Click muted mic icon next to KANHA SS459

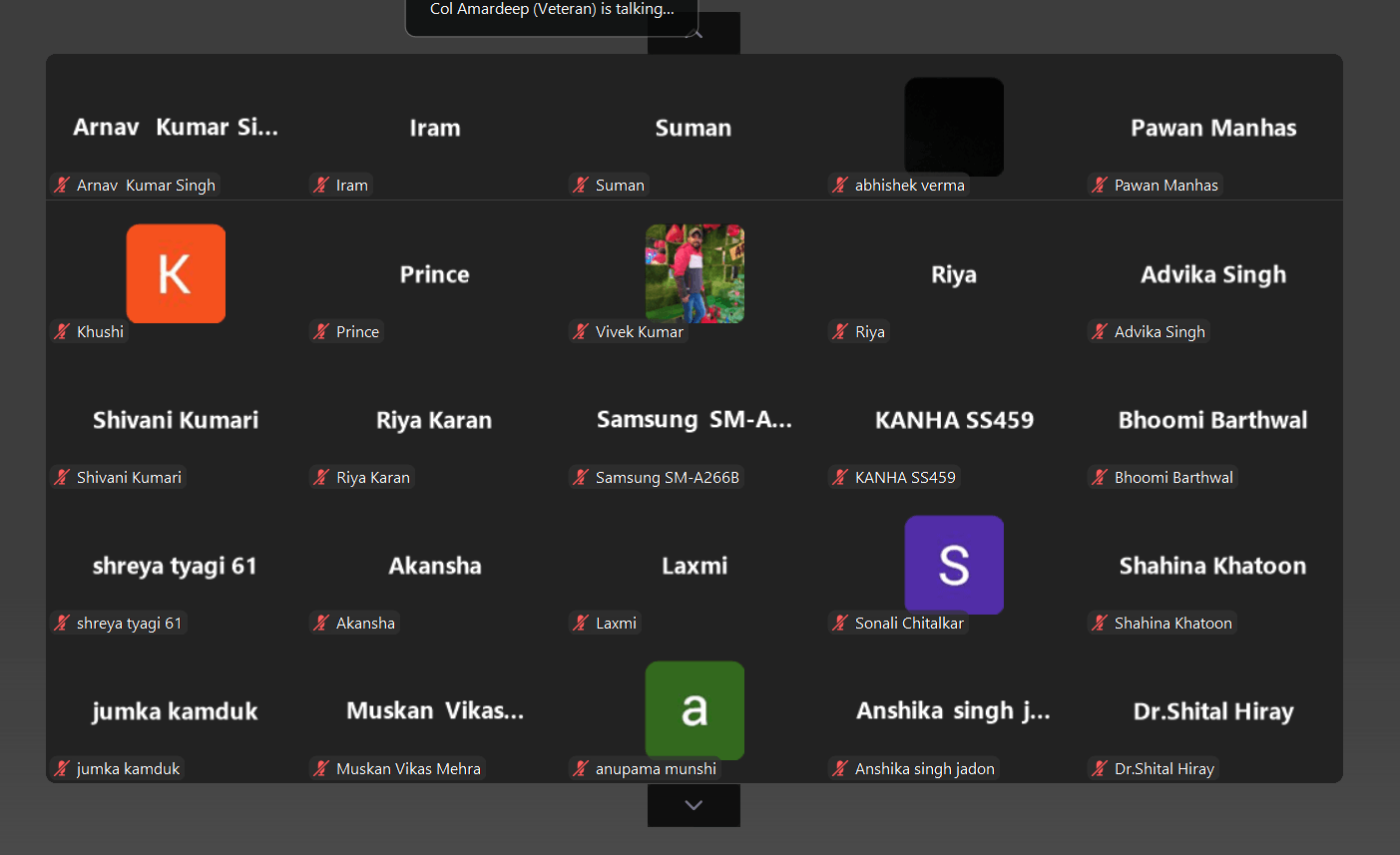pos(840,477)
